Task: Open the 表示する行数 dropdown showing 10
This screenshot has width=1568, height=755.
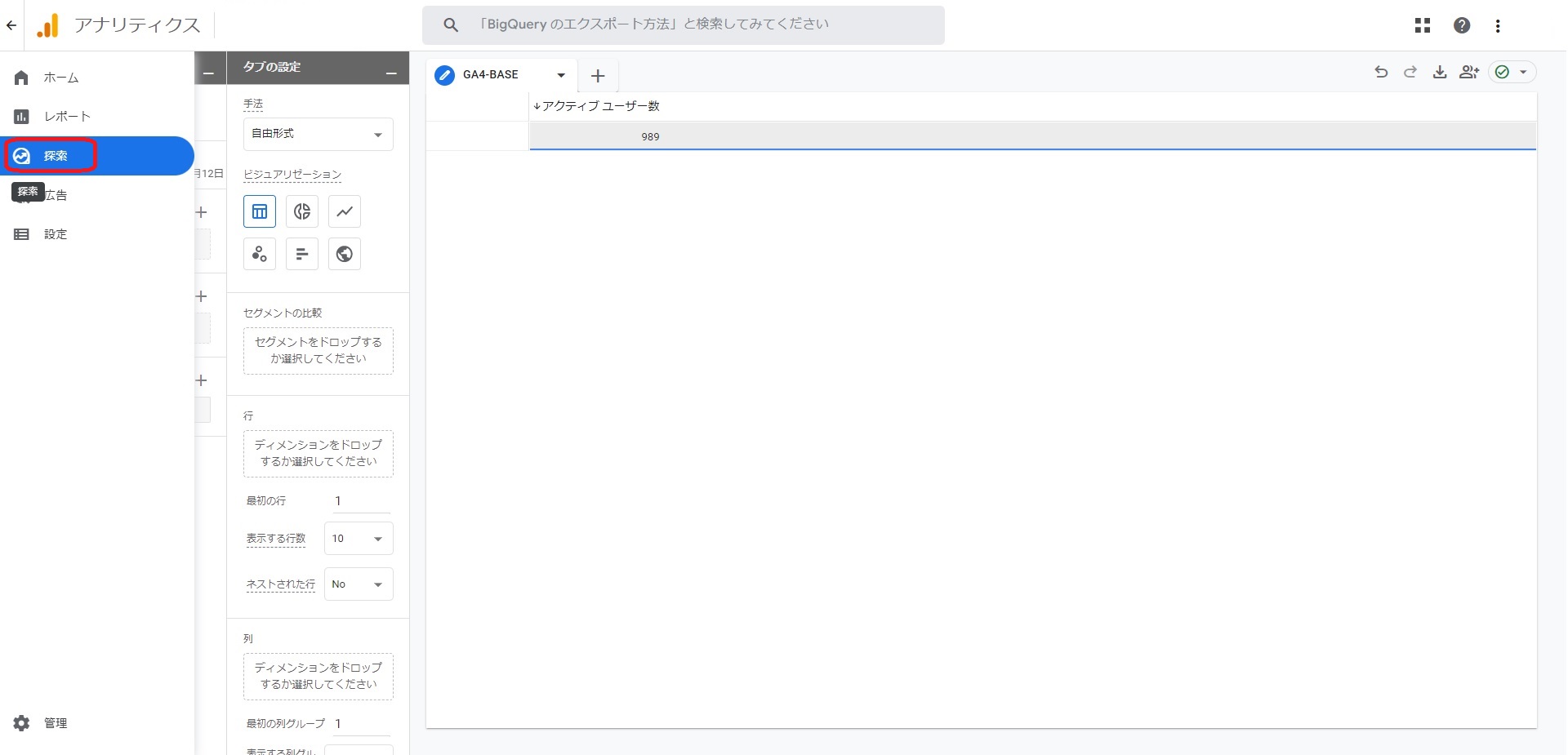Action: (x=359, y=539)
